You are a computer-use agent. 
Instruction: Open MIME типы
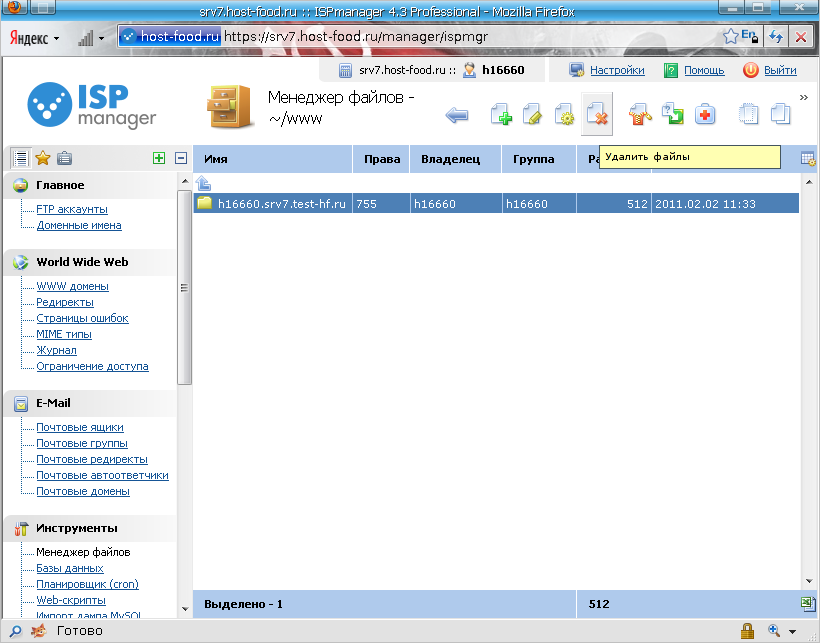pos(64,334)
